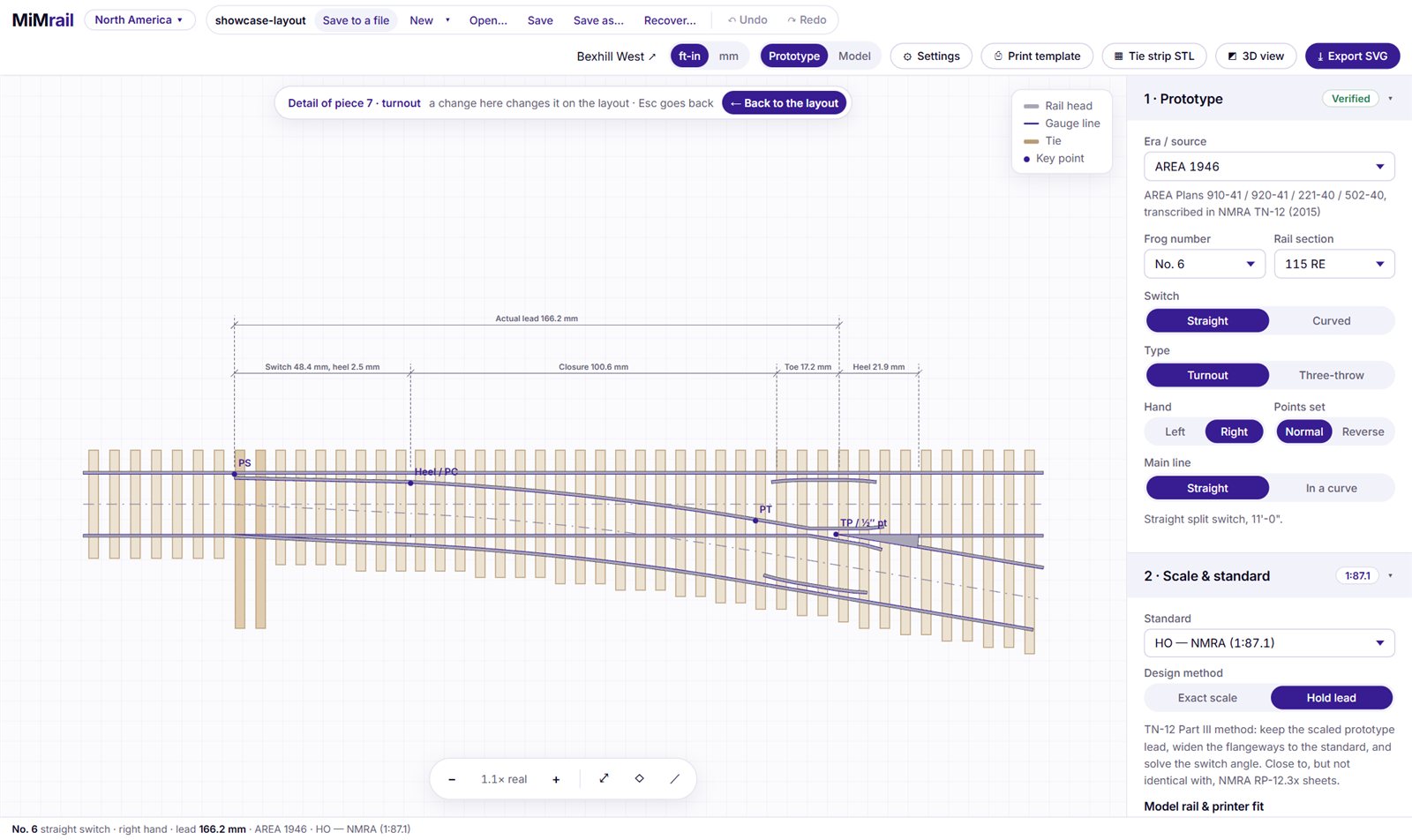Collapse the 1 · Prototype section
Viewport: 1412px width, 840px height.
(1391, 99)
